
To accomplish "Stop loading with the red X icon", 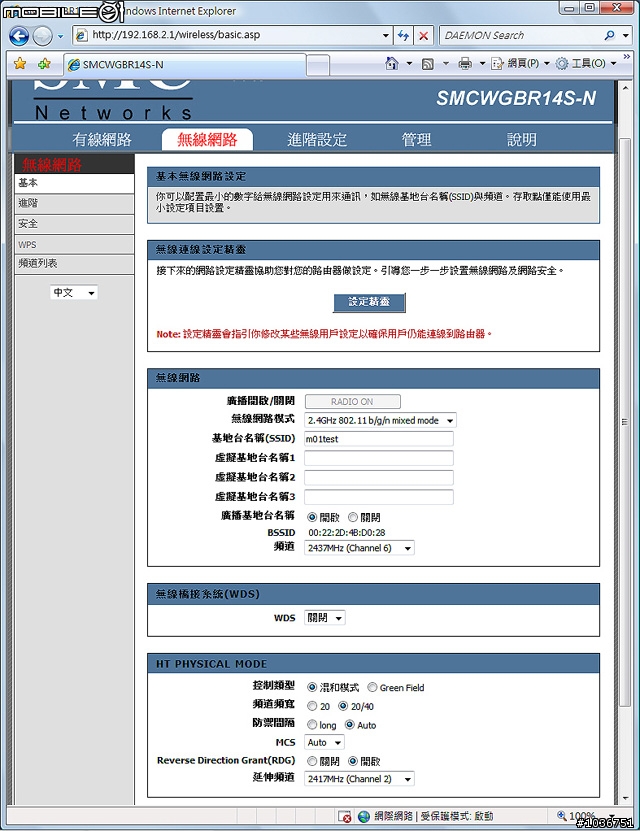I will pos(423,36).
